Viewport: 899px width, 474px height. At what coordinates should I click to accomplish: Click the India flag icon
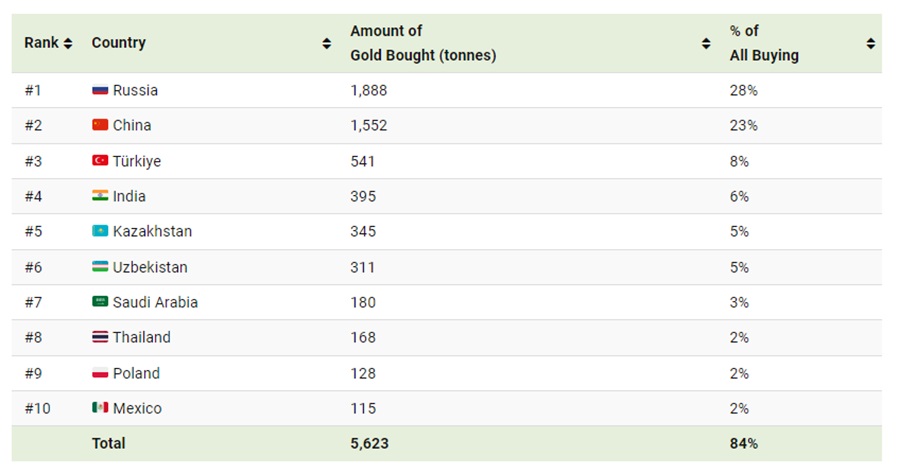tap(100, 196)
